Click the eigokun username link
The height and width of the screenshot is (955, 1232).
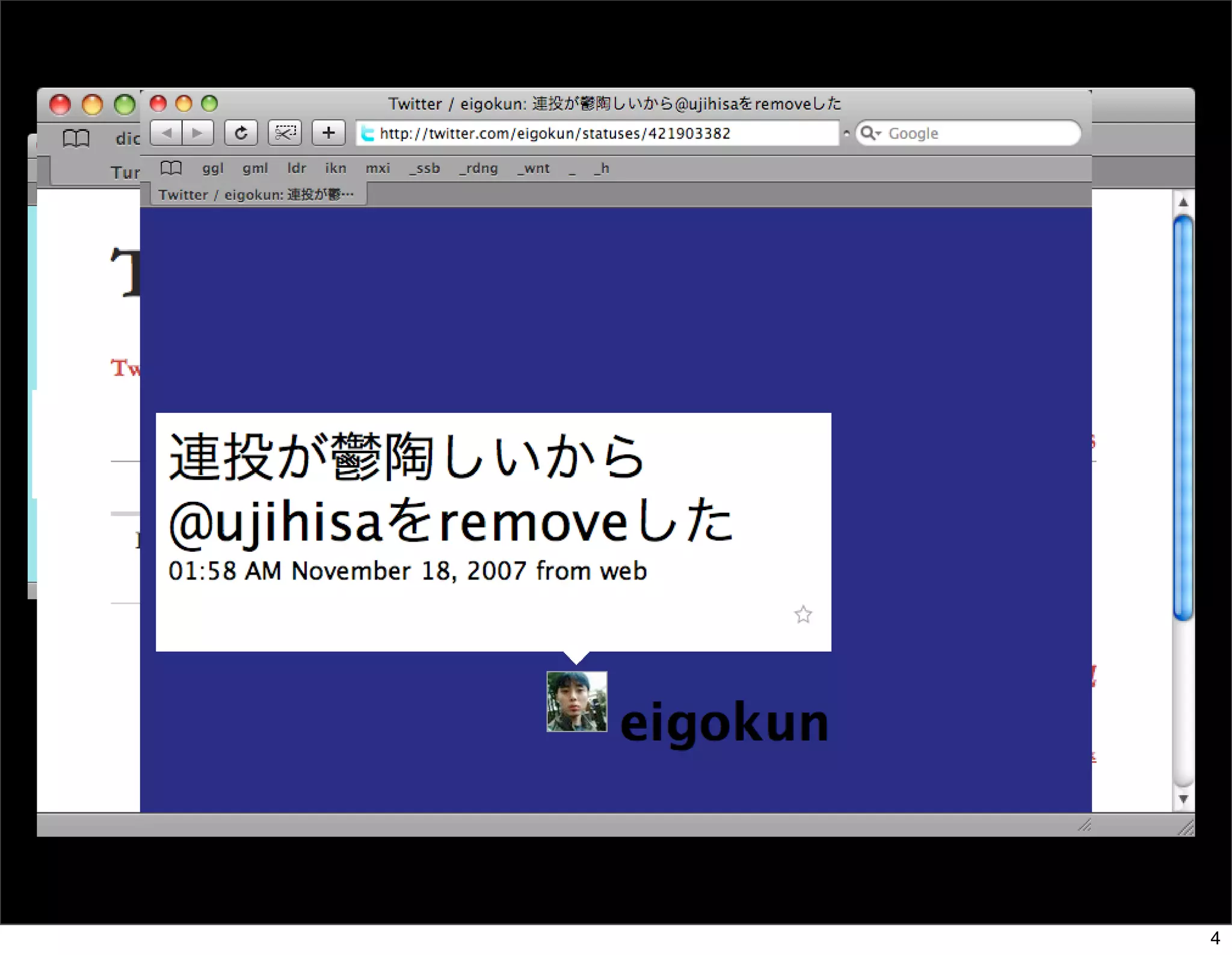click(724, 723)
